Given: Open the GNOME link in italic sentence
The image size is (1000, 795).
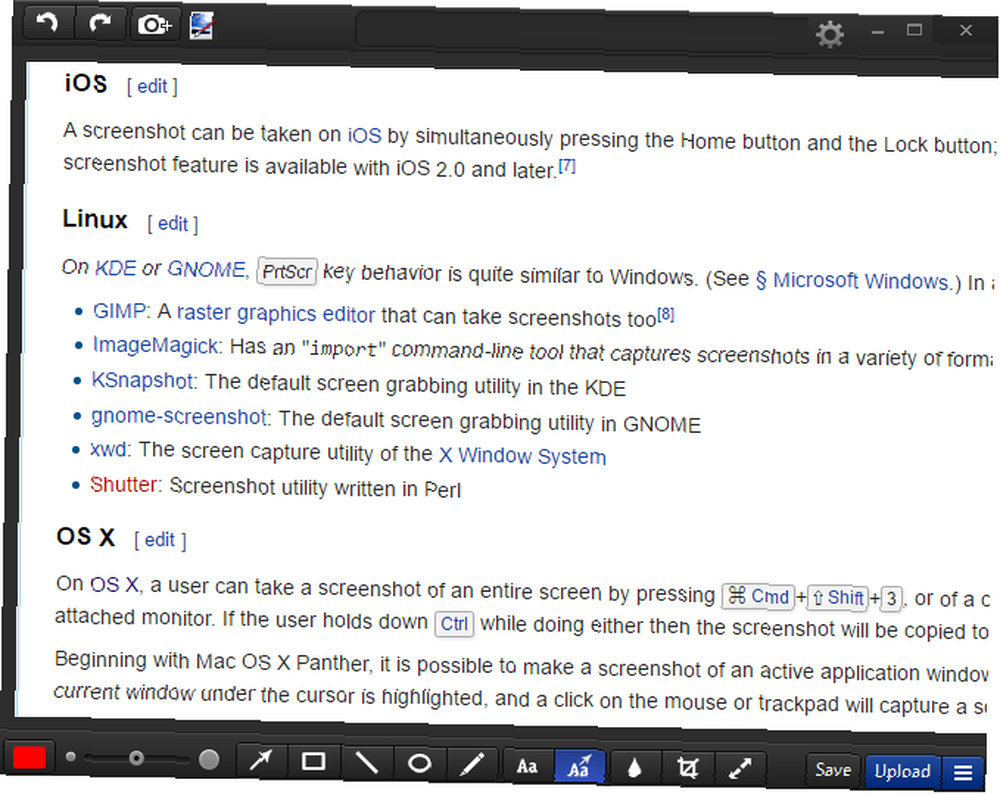Looking at the screenshot, I should pyautogui.click(x=206, y=269).
